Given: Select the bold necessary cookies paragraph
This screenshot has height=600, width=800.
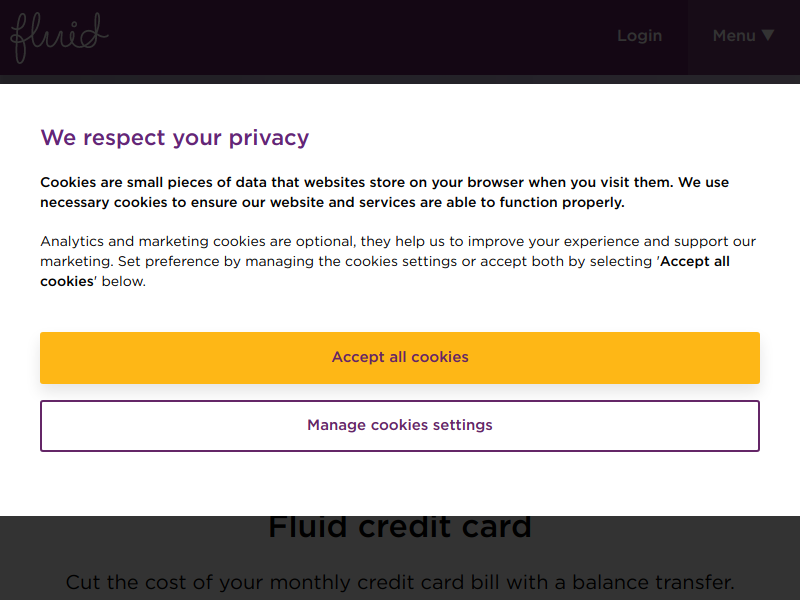Looking at the screenshot, I should pyautogui.click(x=384, y=192).
